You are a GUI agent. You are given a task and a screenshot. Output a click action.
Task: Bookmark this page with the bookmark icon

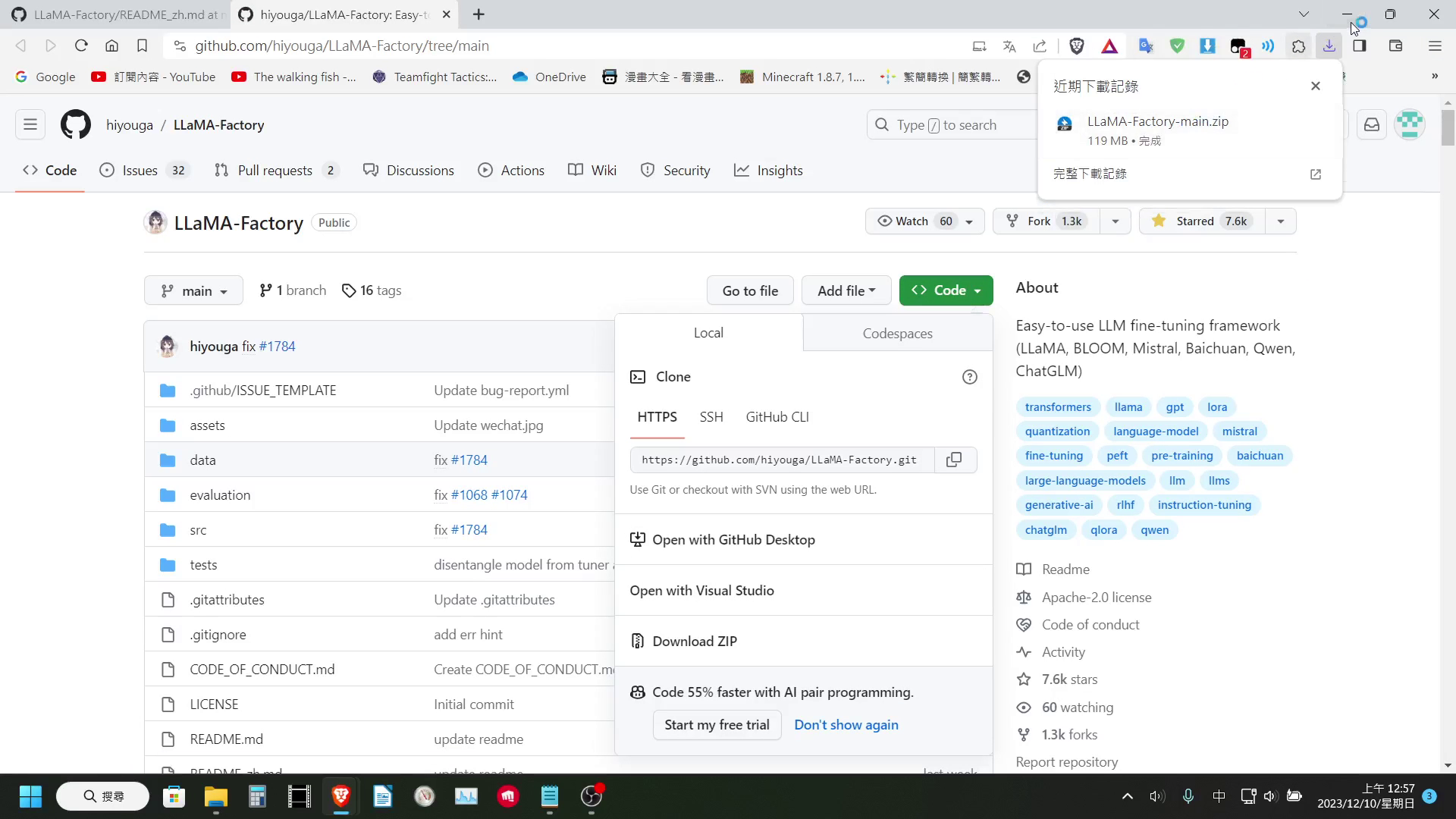142,46
